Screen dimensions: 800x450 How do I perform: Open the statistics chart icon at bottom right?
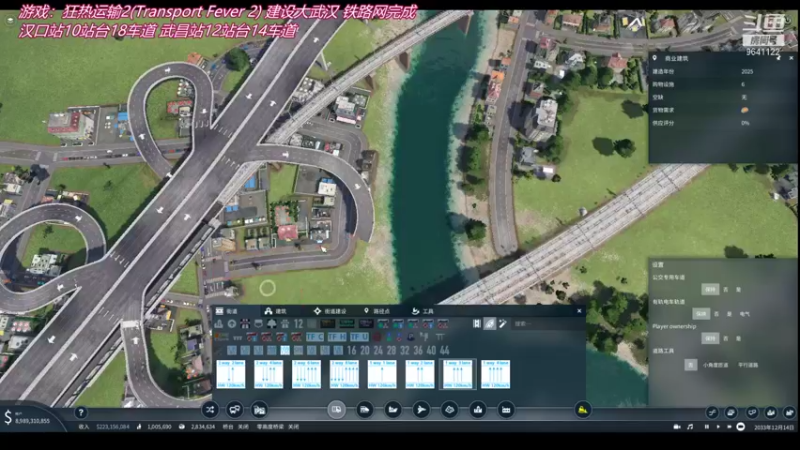tap(770, 412)
